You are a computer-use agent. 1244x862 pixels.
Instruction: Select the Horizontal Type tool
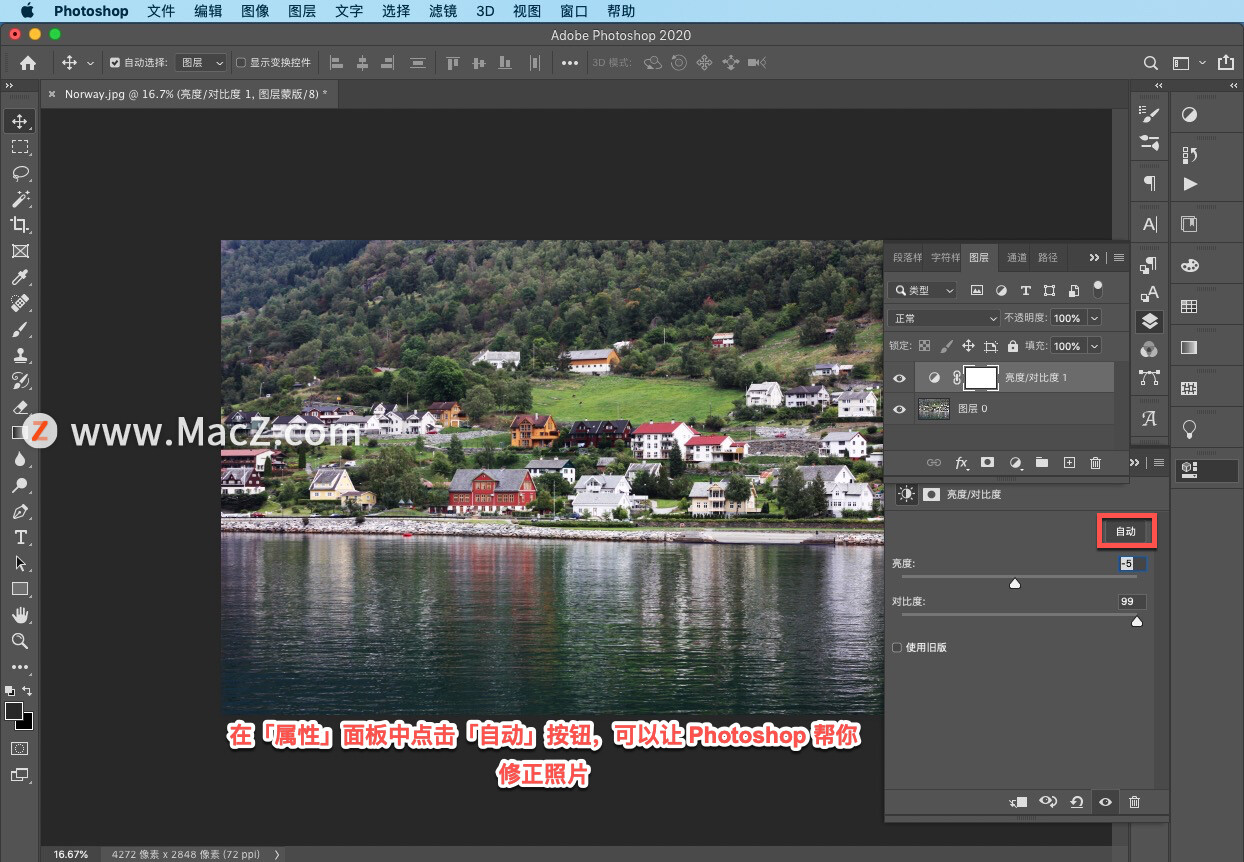click(x=20, y=537)
